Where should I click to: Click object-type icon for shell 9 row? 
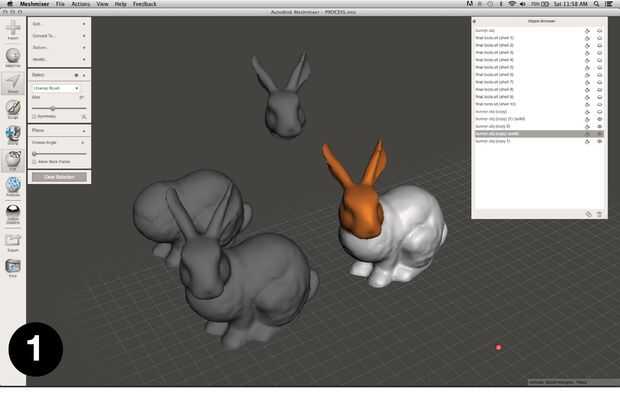click(587, 97)
